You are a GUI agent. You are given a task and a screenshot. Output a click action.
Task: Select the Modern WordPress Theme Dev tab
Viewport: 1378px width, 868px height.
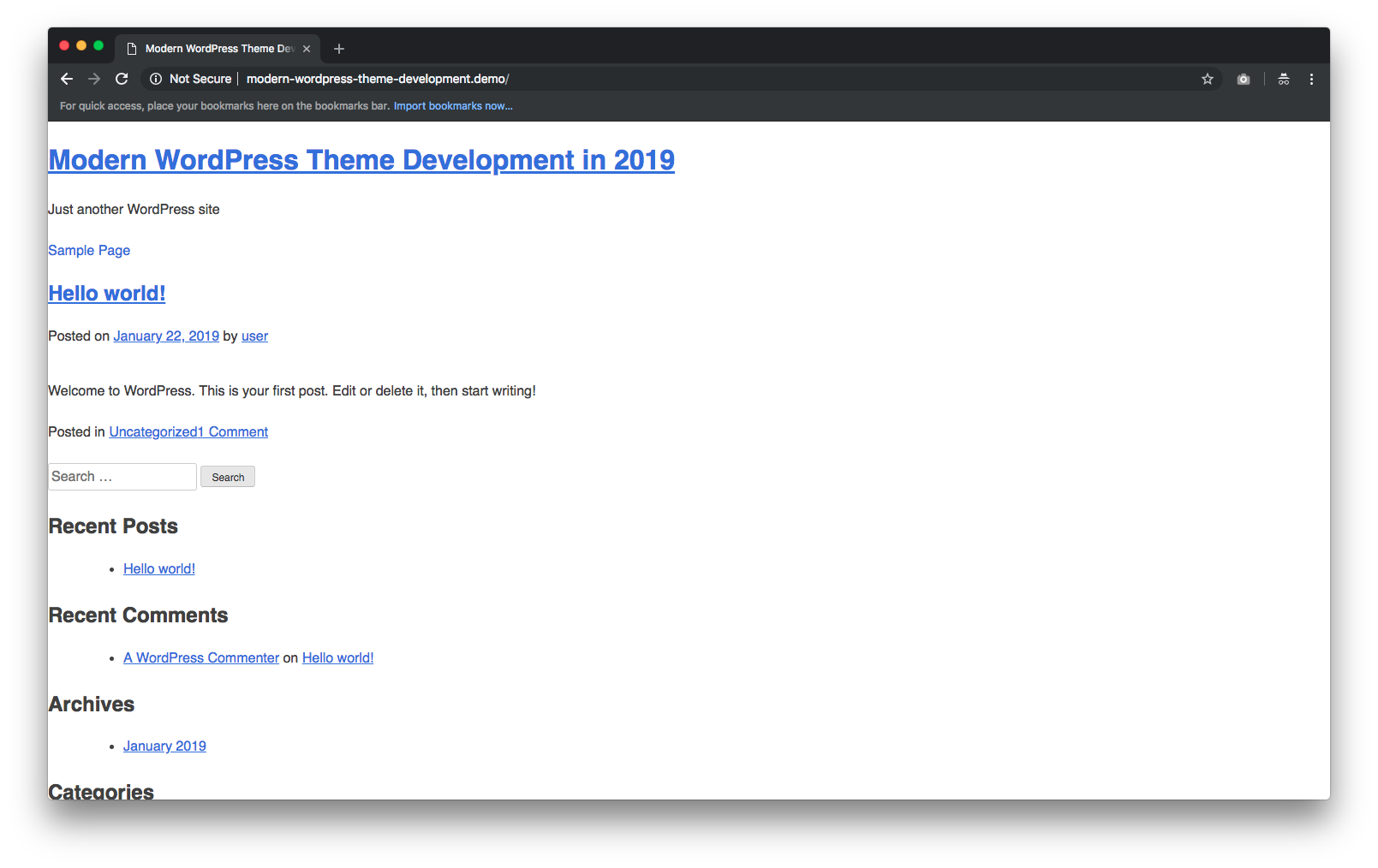point(218,49)
